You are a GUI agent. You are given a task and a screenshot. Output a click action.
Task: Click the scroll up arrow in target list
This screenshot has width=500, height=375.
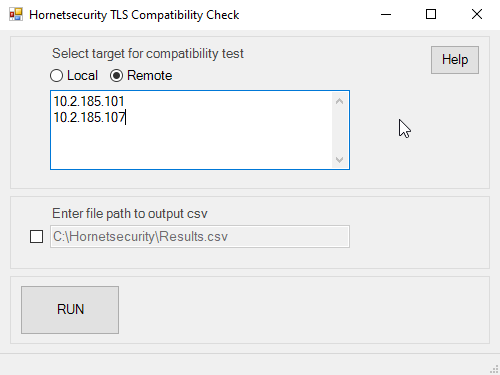pos(339,101)
